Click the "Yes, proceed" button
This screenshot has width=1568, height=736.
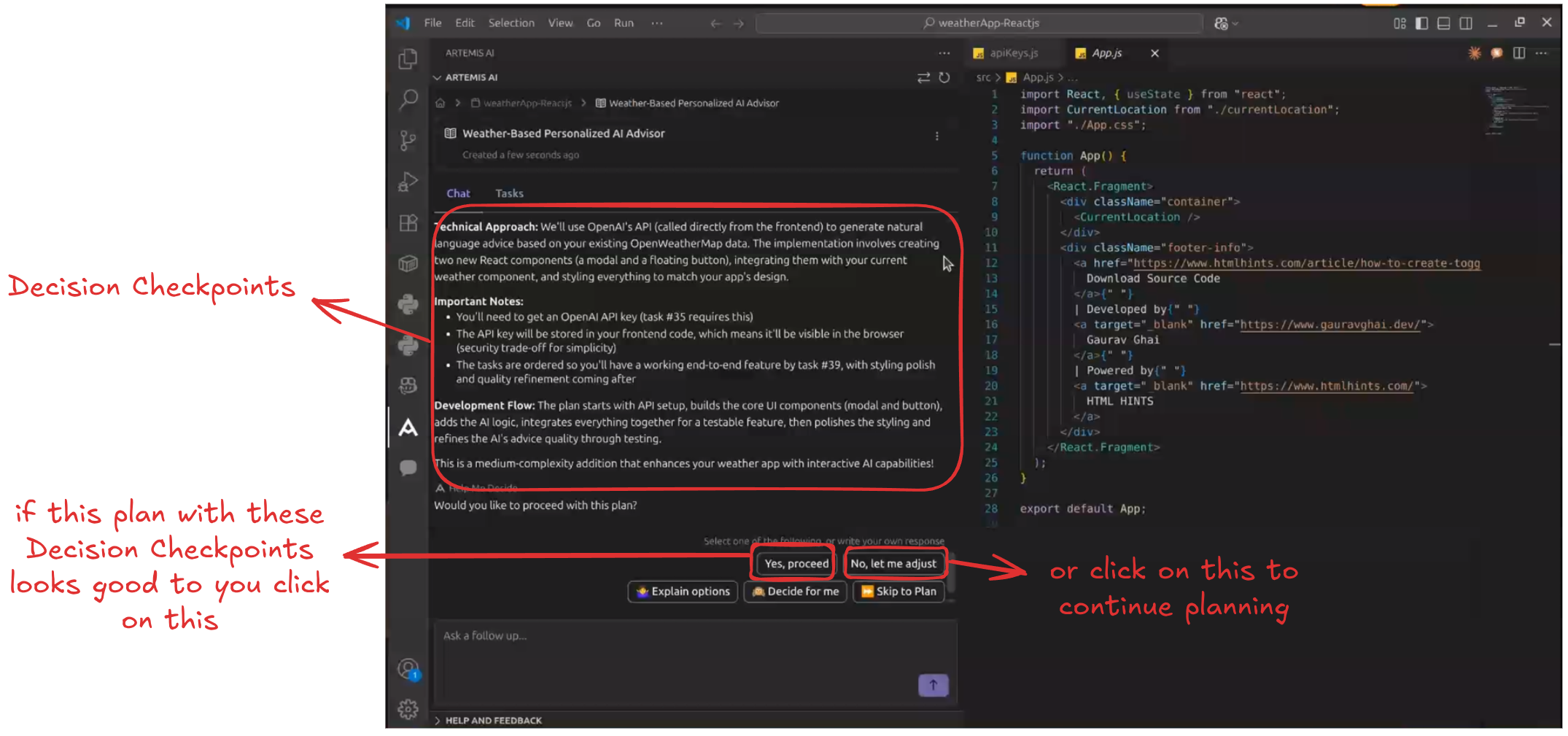point(796,563)
